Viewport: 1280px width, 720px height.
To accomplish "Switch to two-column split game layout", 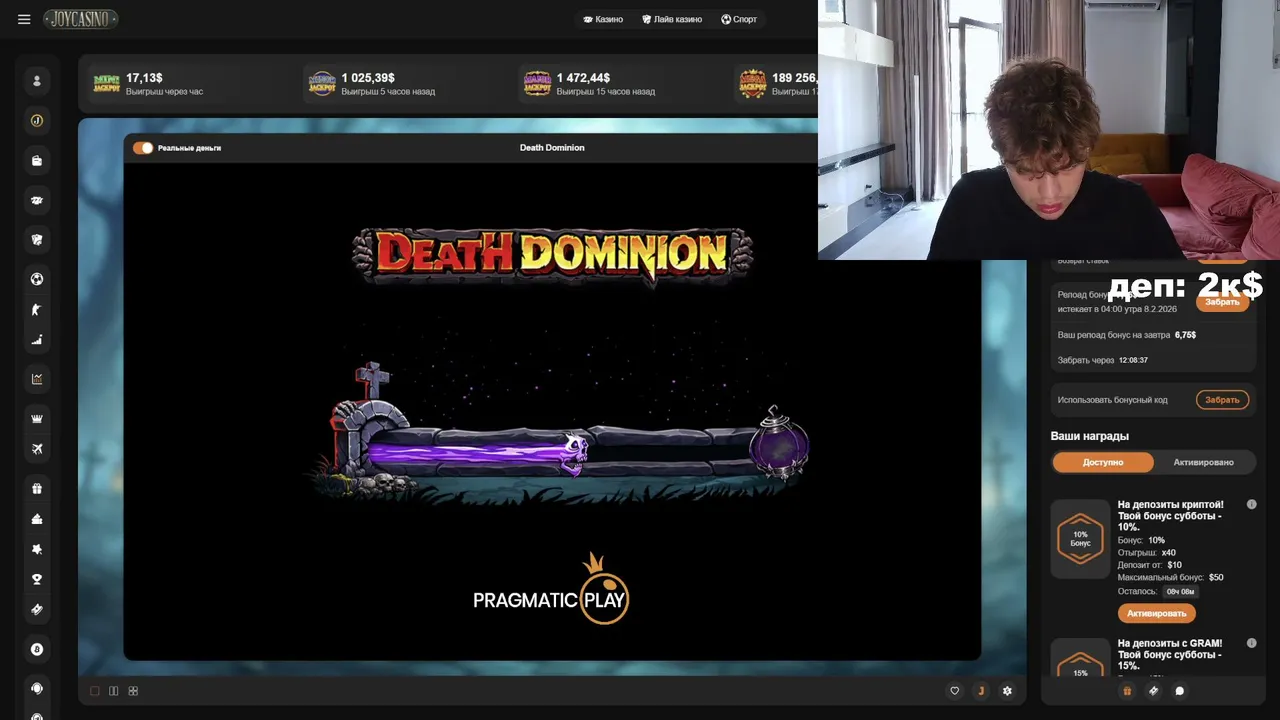I will pos(114,691).
